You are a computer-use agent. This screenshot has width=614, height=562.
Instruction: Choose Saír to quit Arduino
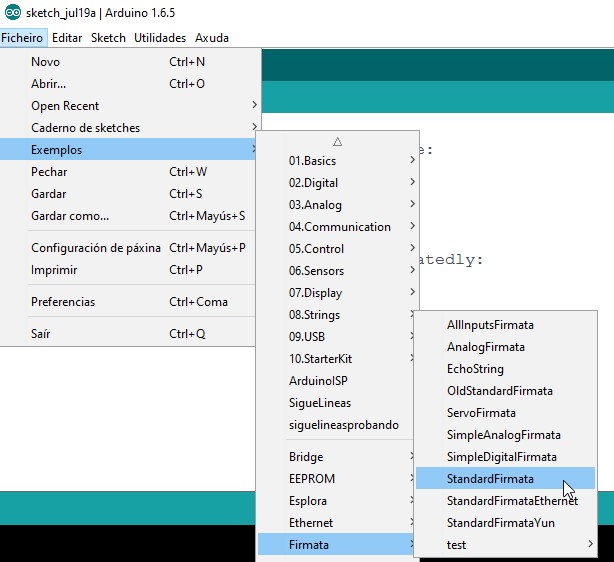pos(43,334)
